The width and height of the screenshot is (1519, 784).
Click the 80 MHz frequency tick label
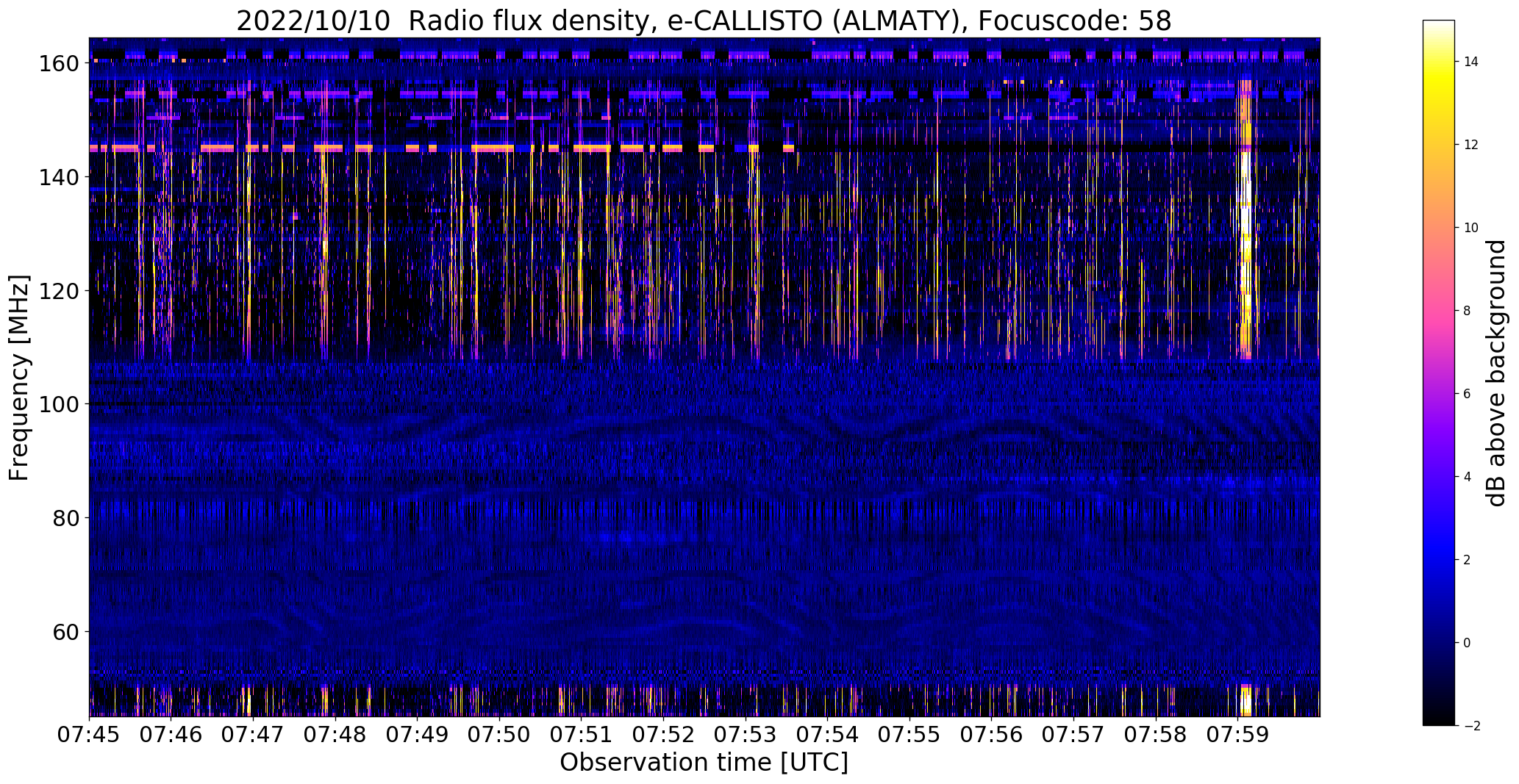pyautogui.click(x=66, y=518)
